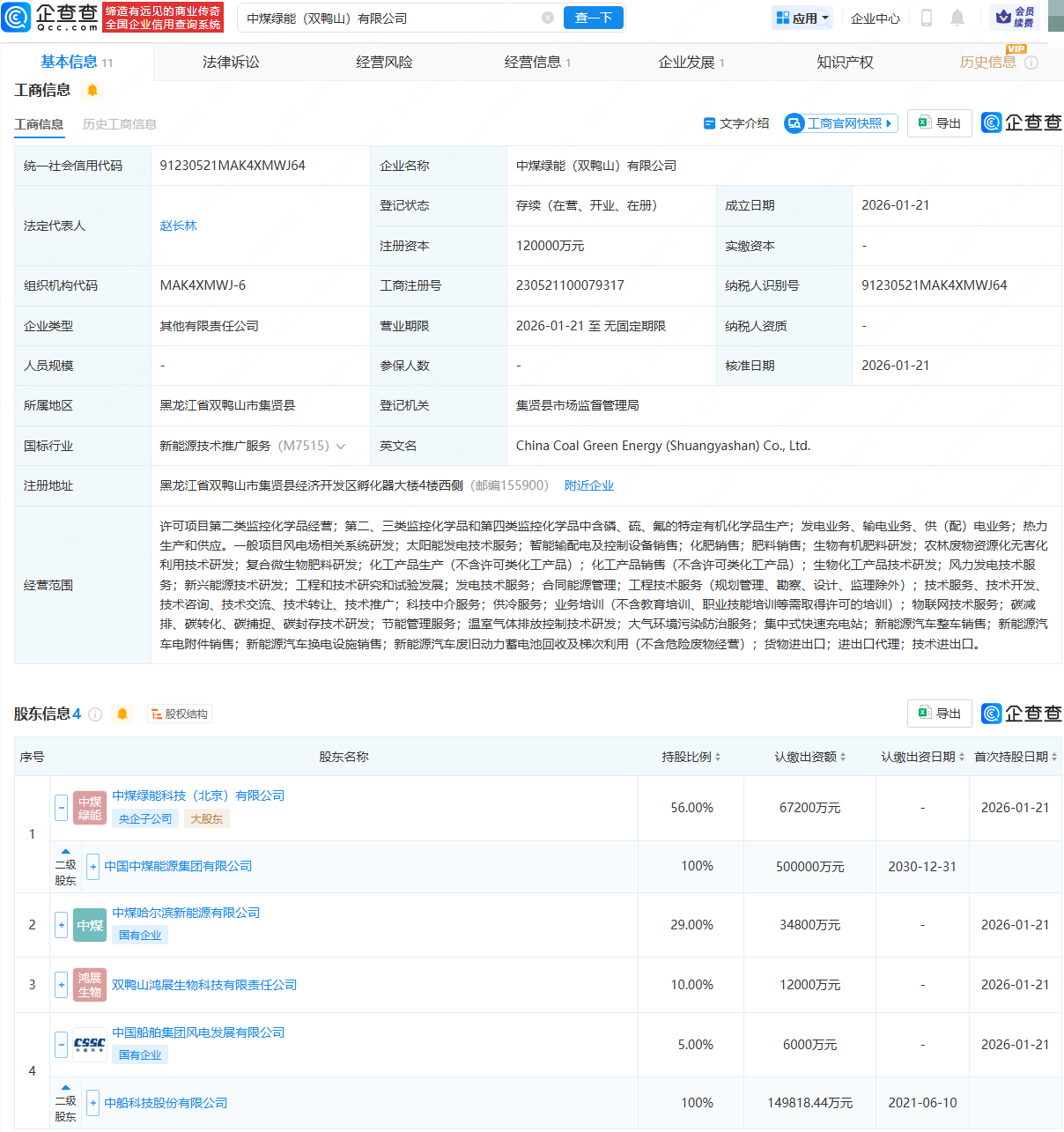Click the 中煤绿能 shareholder logo
The image size is (1064, 1132).
[x=90, y=808]
